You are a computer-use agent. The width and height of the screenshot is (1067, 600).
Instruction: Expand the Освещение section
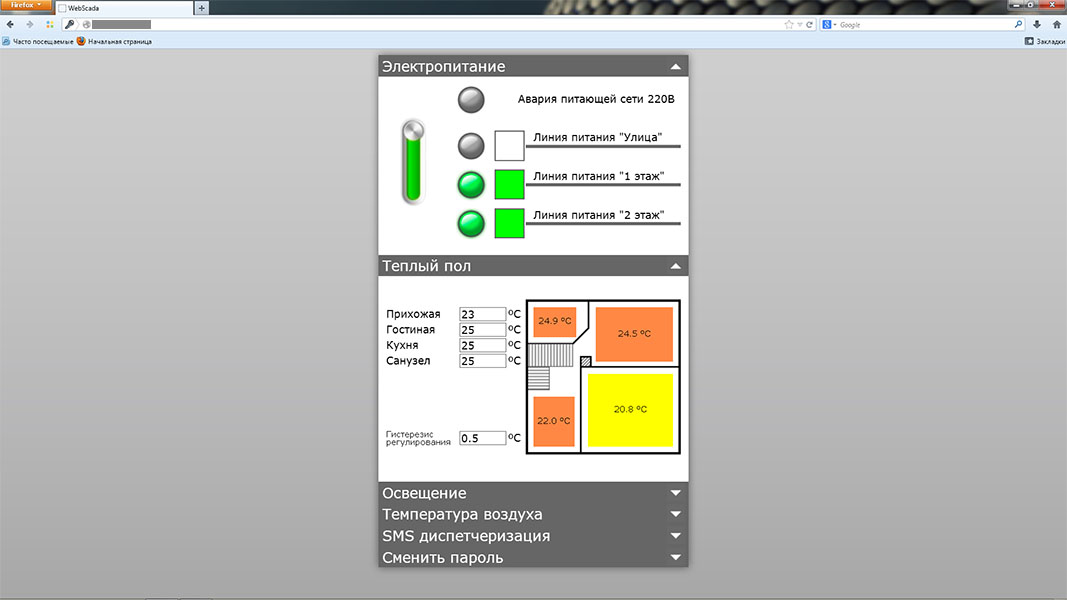pos(676,493)
